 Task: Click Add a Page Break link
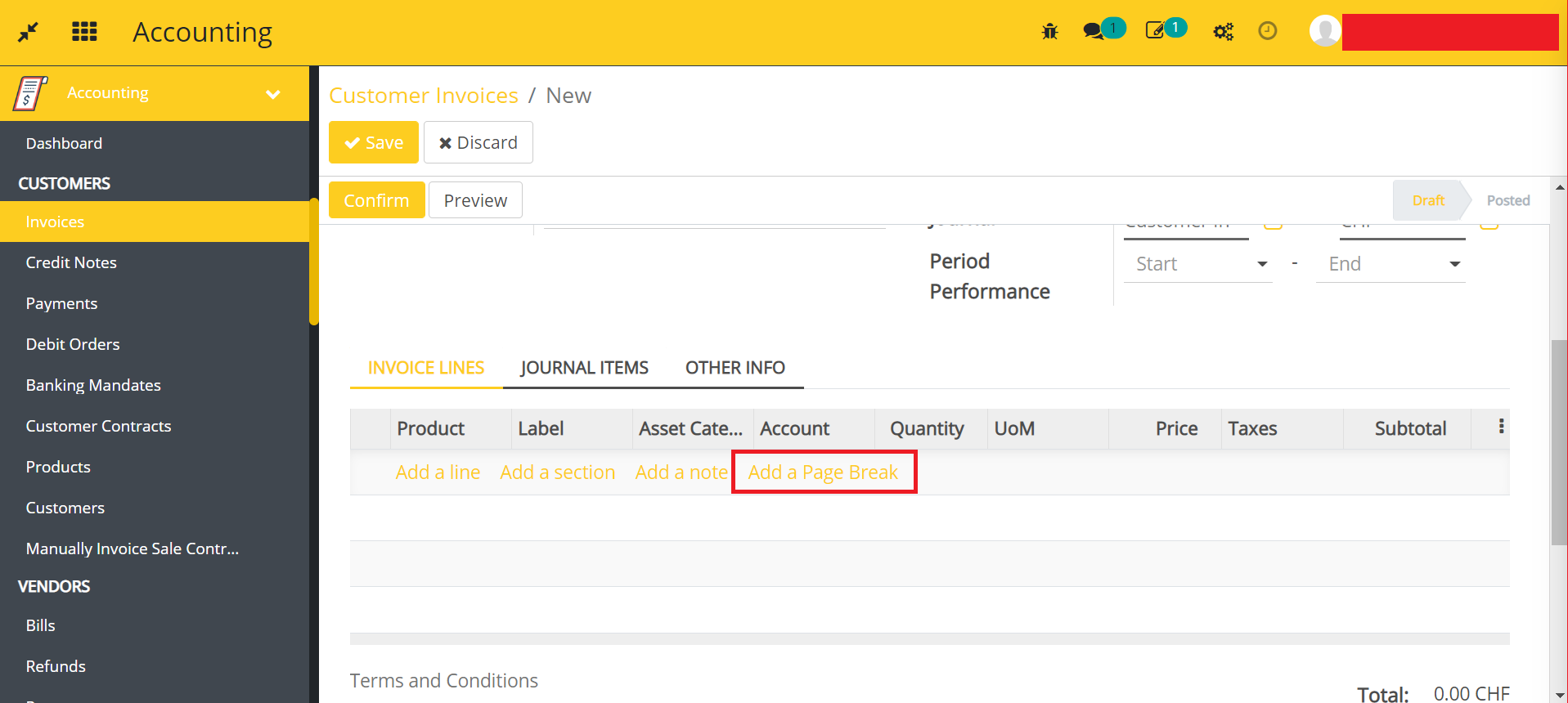[x=823, y=472]
